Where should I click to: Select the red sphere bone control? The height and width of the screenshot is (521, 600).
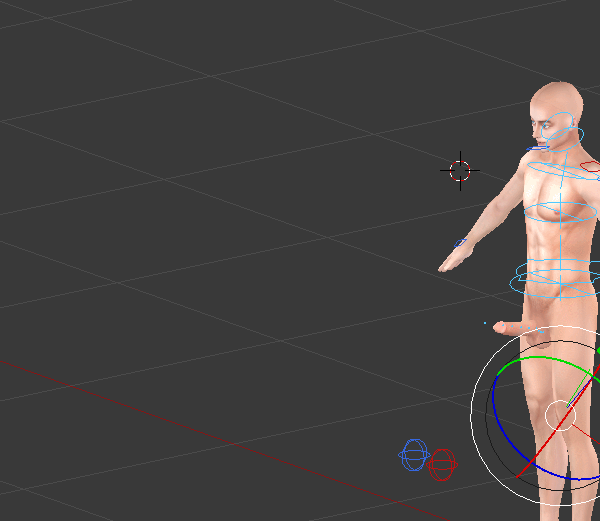pyautogui.click(x=442, y=465)
